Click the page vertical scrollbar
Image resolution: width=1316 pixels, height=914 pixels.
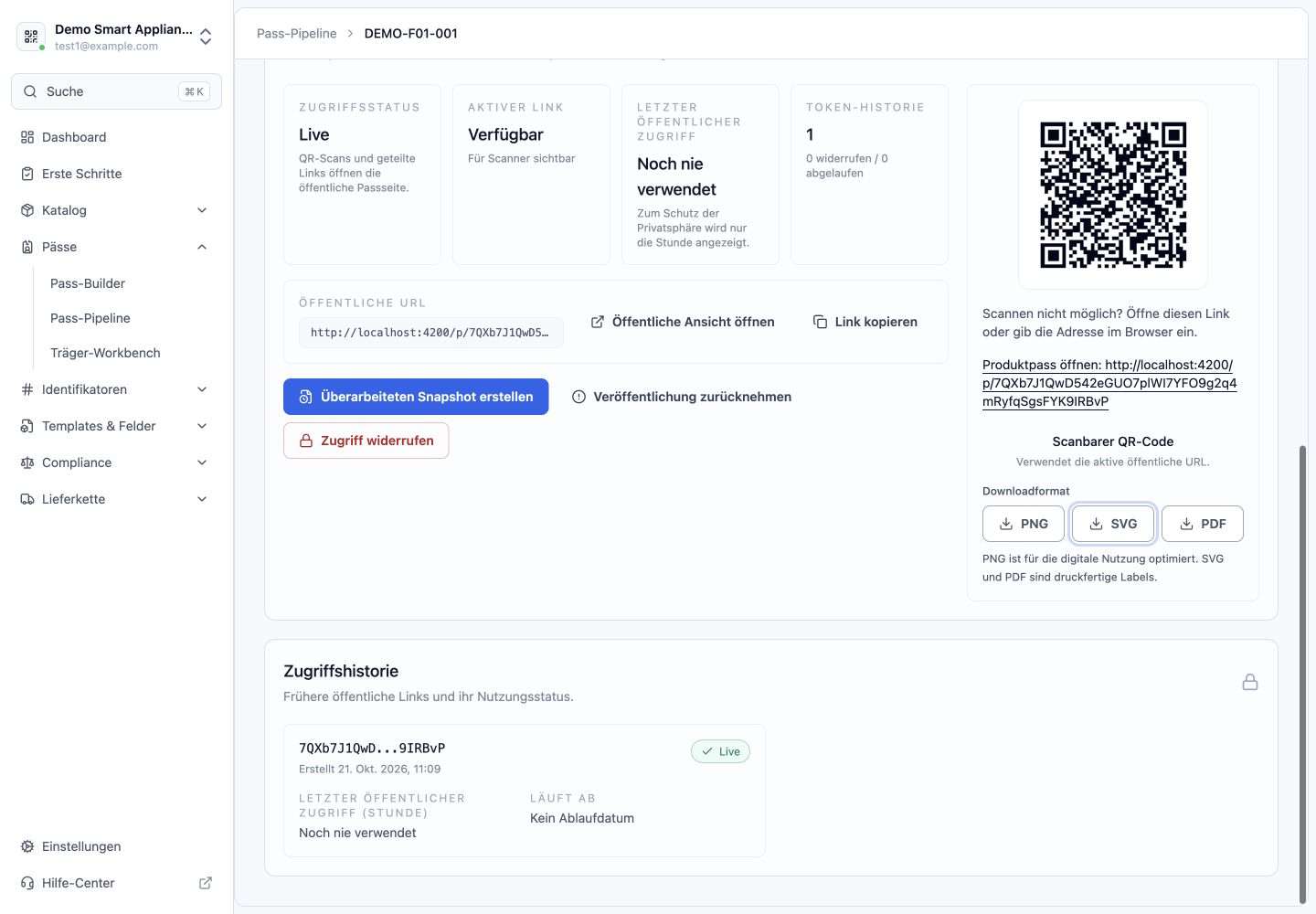(x=1303, y=675)
